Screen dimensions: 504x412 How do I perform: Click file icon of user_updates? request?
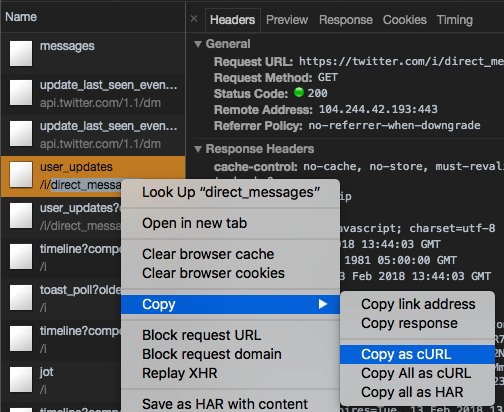21,215
